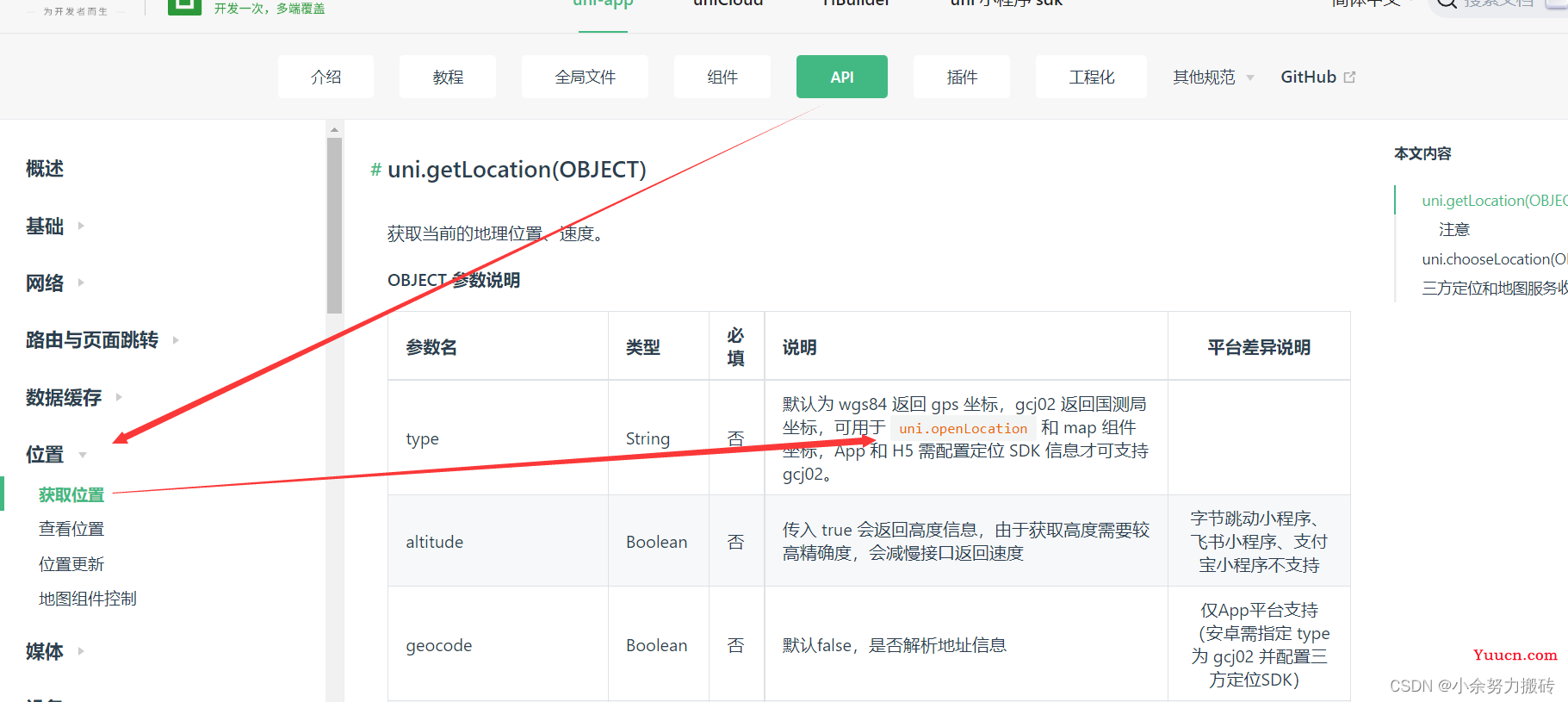
Task: Open 查看位置 in the sidebar
Action: coord(71,529)
